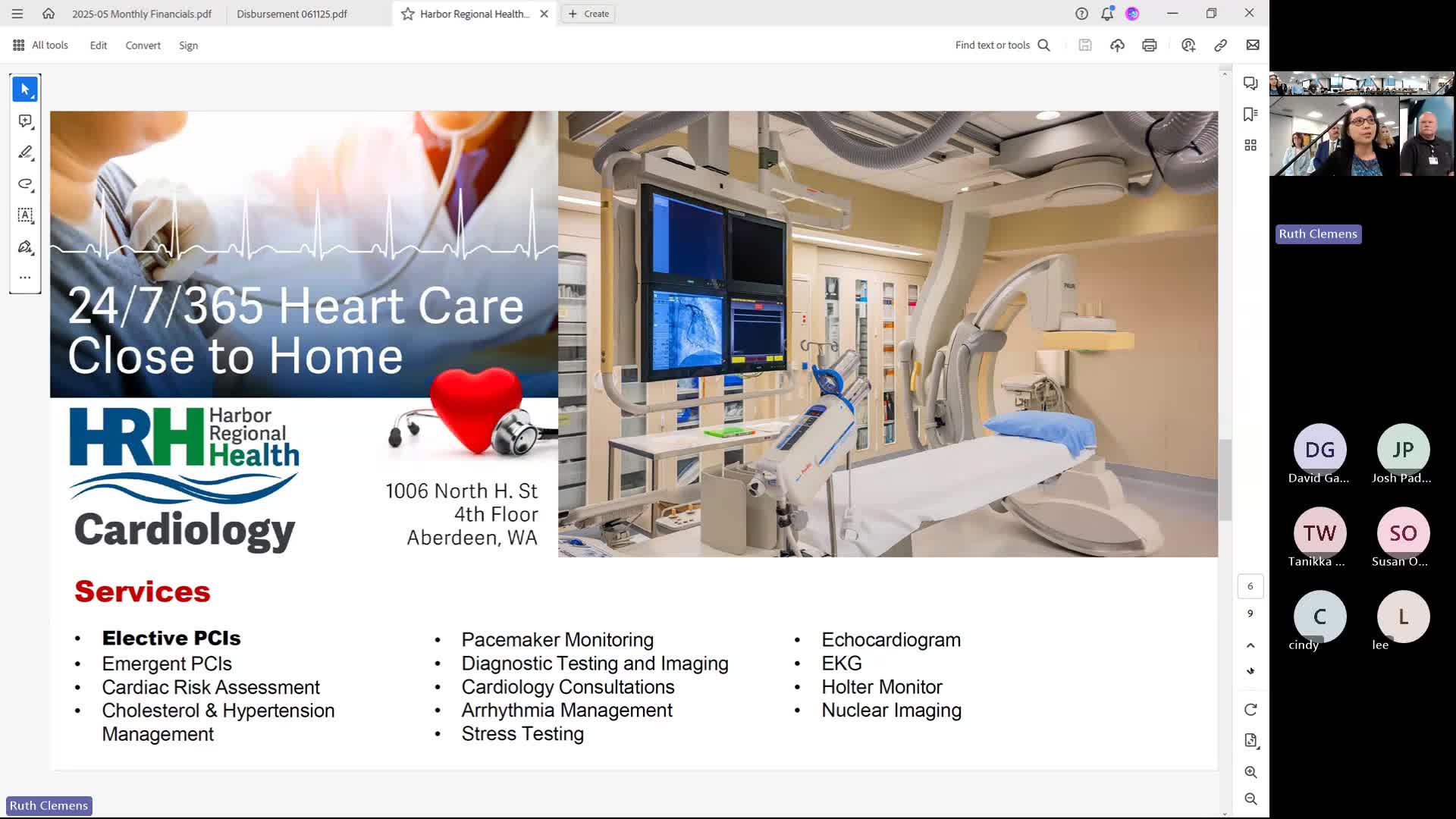
Task: Print the document
Action: tap(1150, 45)
